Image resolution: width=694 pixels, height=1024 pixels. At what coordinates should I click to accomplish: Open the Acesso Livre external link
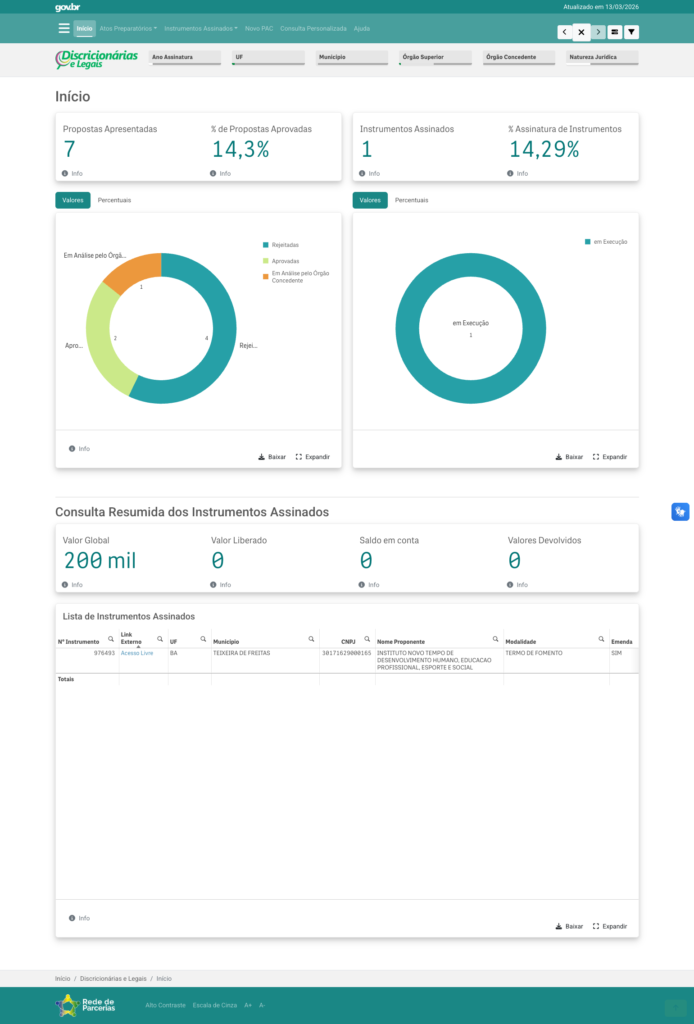pyautogui.click(x=137, y=653)
